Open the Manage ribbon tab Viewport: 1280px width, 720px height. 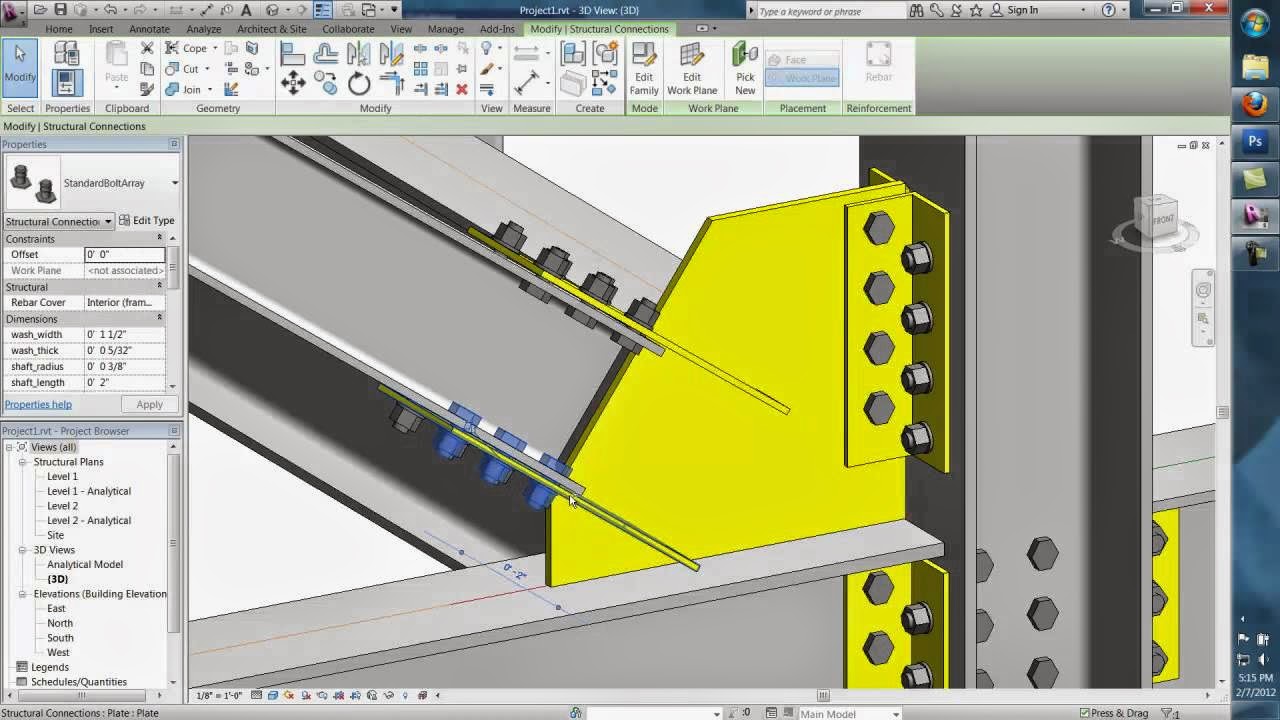click(x=445, y=29)
